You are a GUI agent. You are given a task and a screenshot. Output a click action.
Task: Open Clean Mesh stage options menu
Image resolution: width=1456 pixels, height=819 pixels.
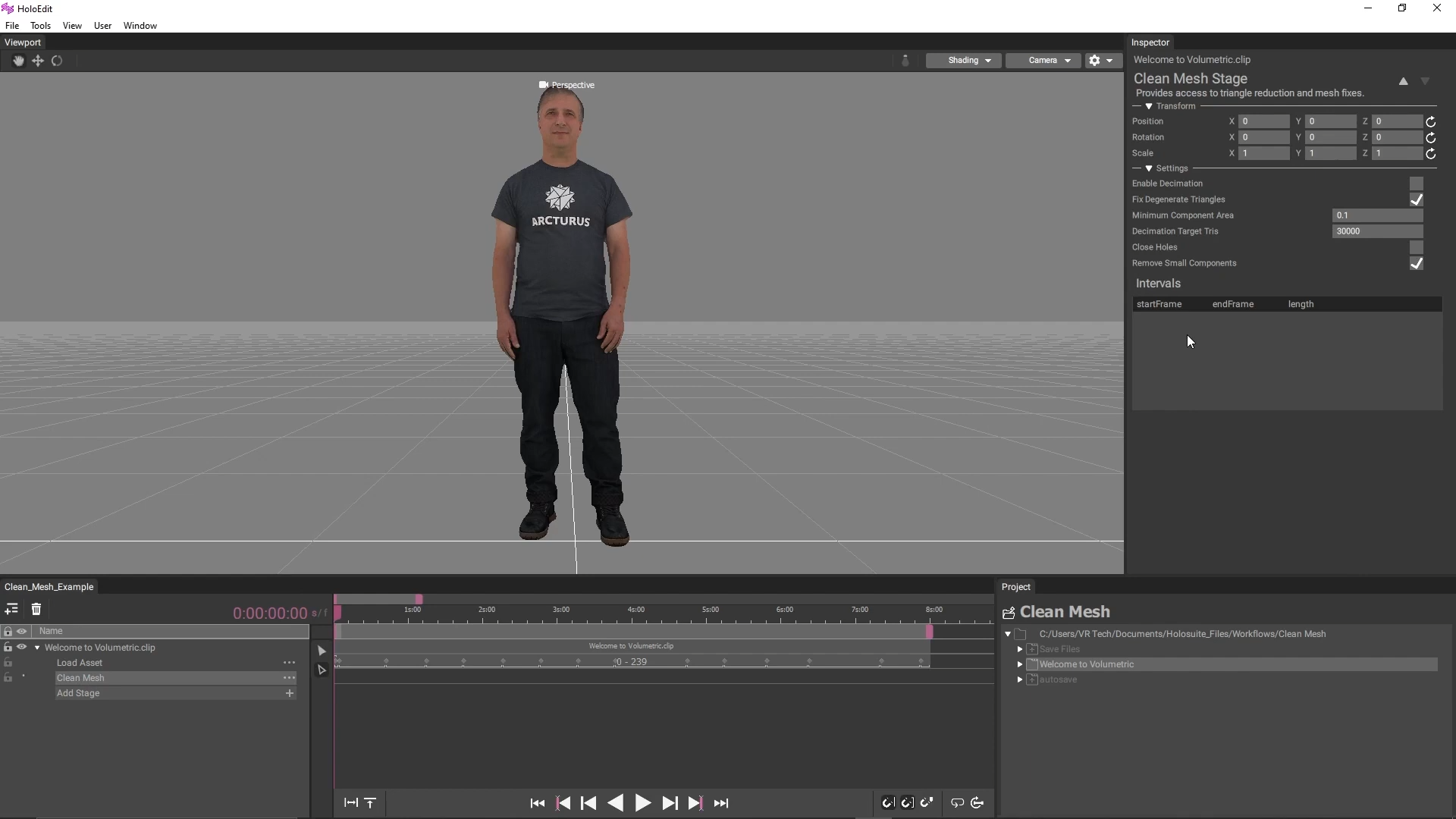(x=289, y=678)
